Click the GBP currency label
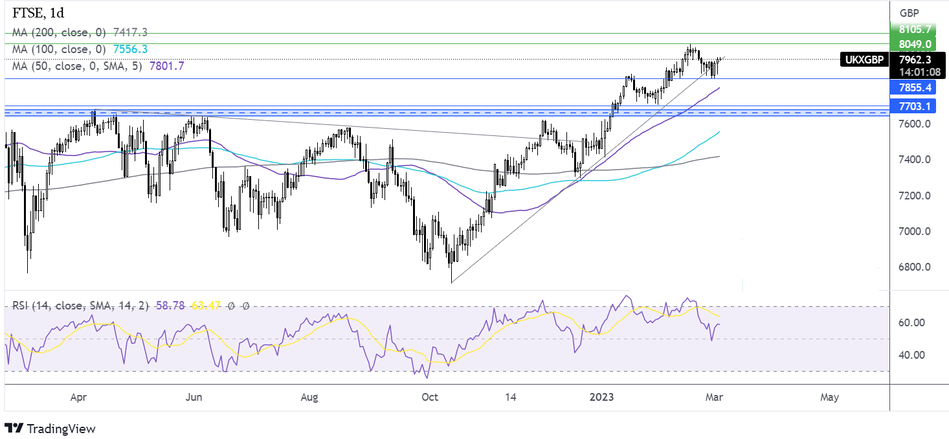Screen dimensions: 949x439 tap(908, 13)
